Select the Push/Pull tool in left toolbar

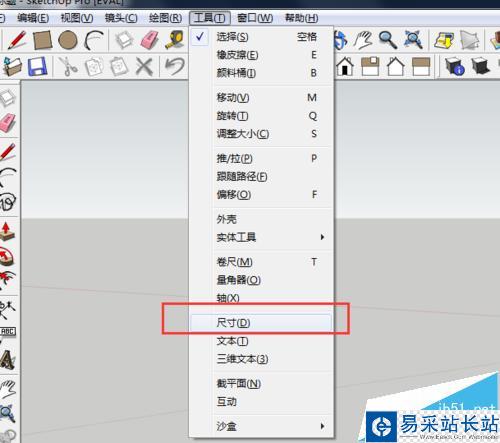7,231
